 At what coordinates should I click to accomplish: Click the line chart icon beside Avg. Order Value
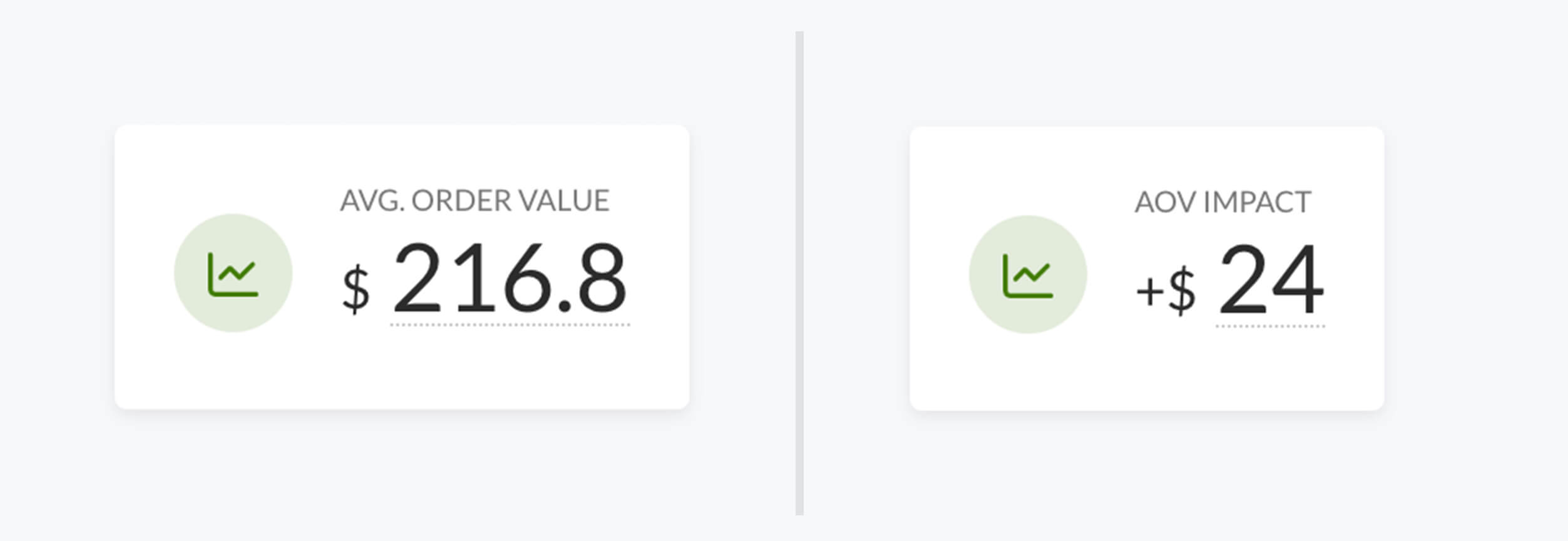[233, 274]
